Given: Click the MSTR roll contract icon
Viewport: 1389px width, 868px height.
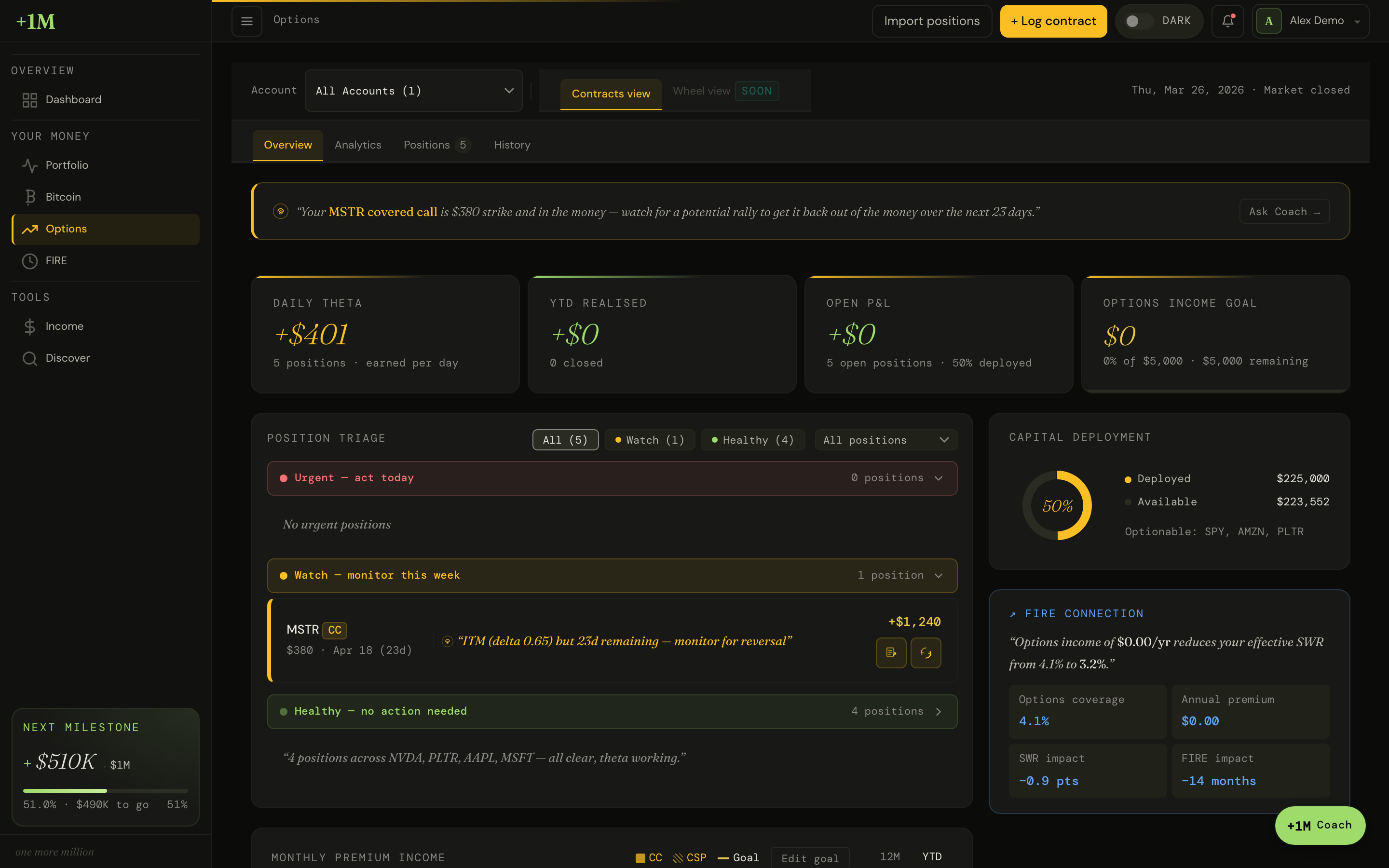Looking at the screenshot, I should click(926, 653).
